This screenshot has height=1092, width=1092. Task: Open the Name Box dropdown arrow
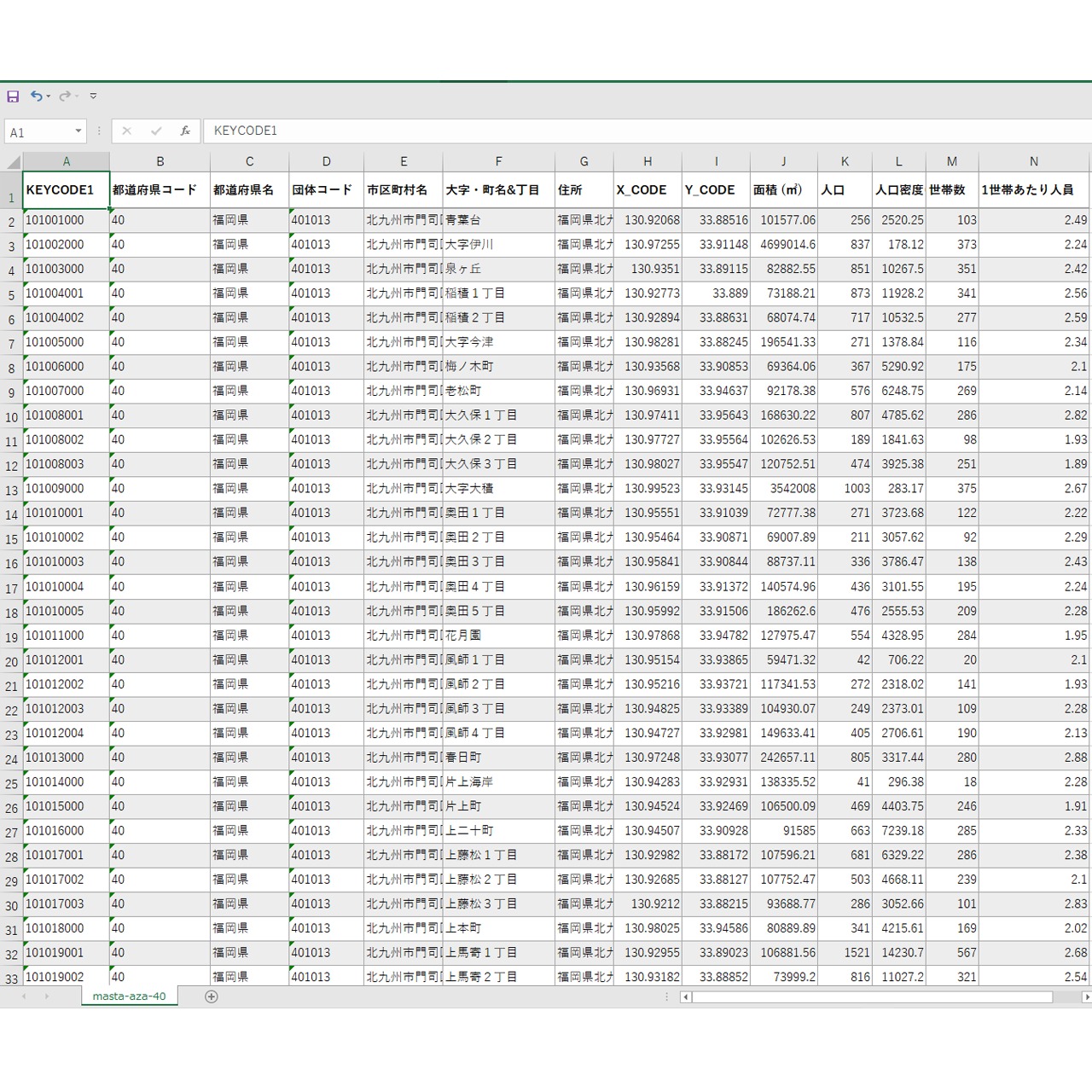tap(78, 131)
